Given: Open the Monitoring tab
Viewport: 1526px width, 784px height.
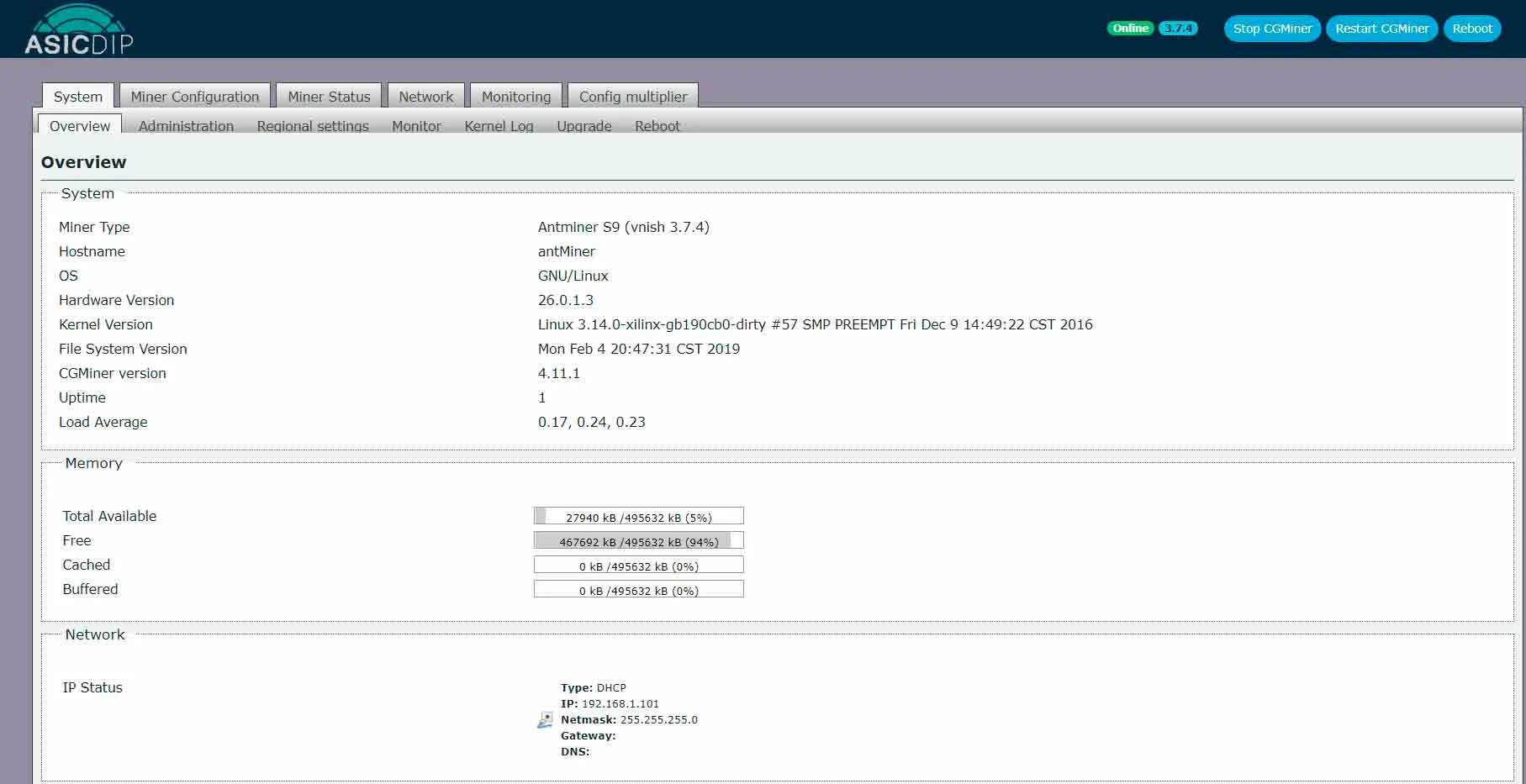Looking at the screenshot, I should pos(515,97).
